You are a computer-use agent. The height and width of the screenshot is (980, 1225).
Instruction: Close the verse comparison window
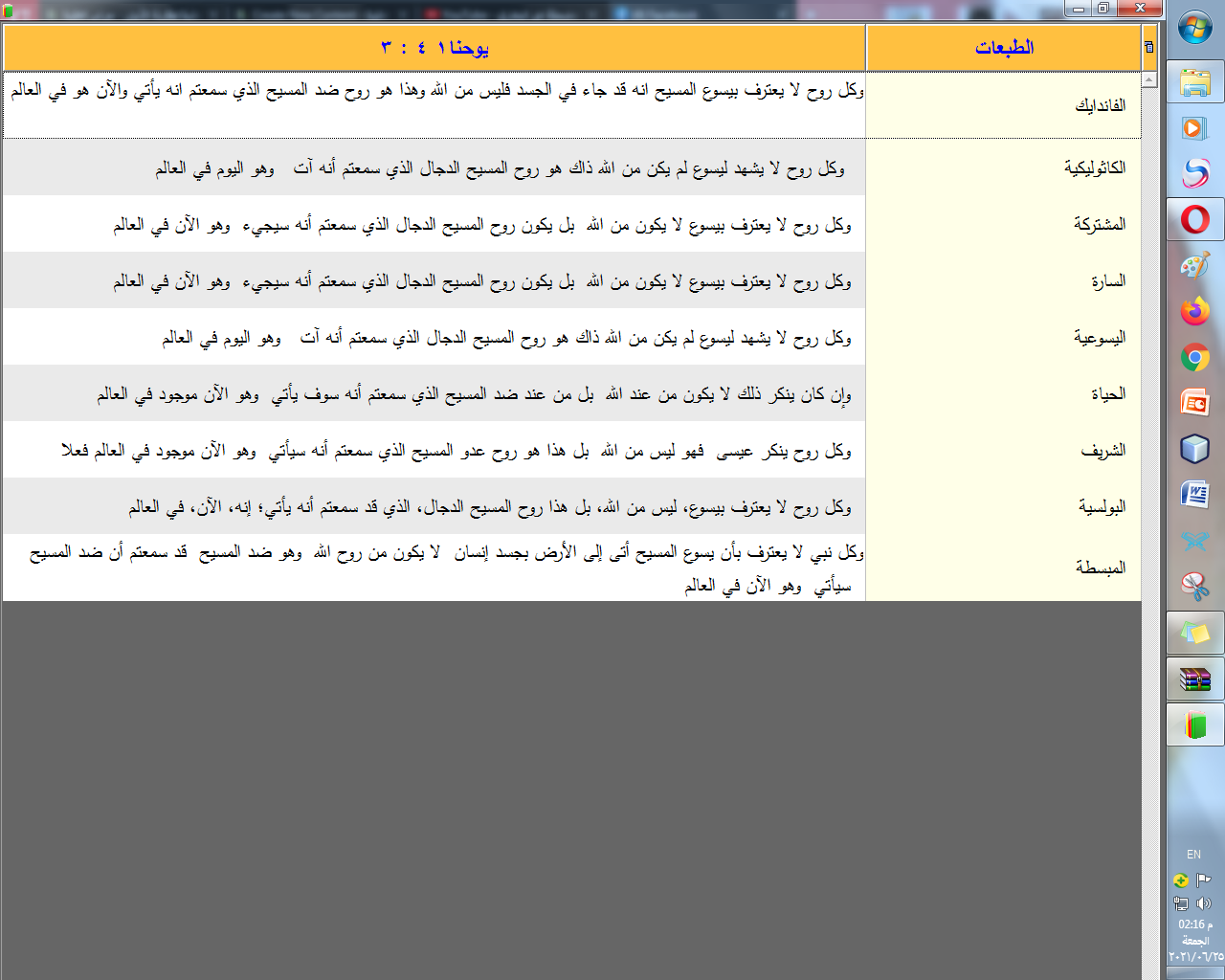pos(1140,9)
